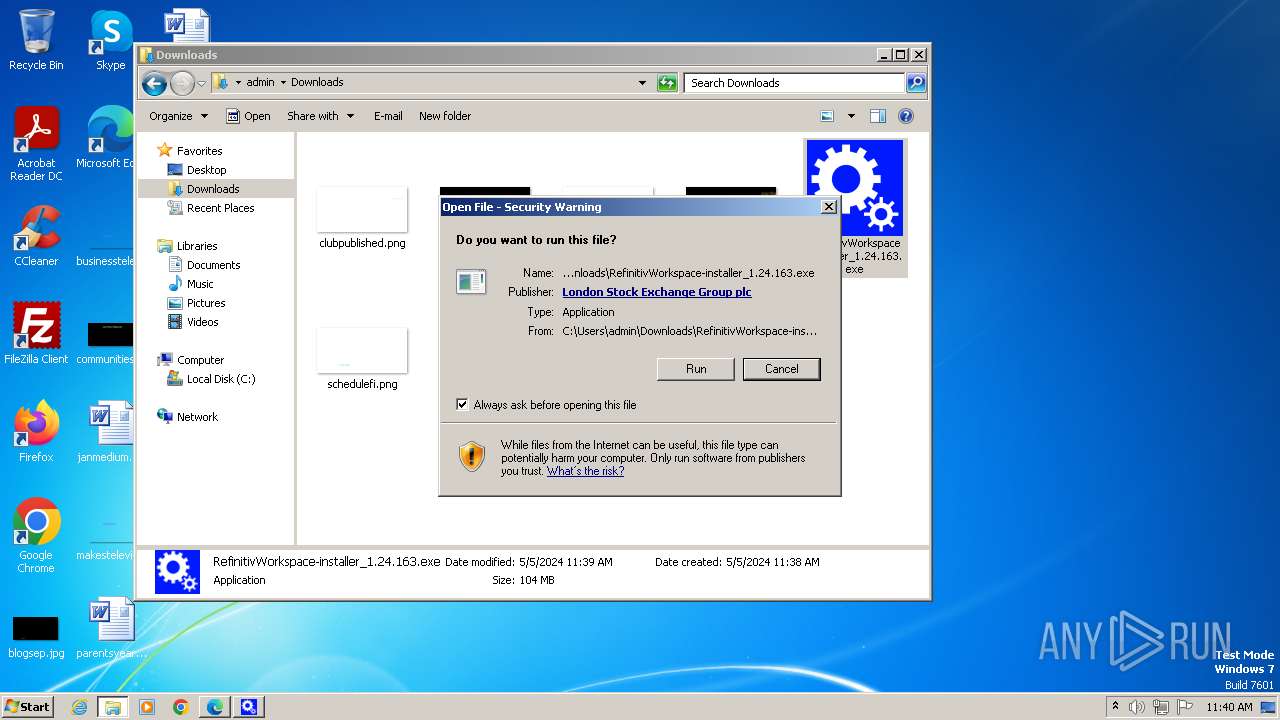Go forward in Downloads explorer window
The image size is (1280, 720).
(182, 83)
